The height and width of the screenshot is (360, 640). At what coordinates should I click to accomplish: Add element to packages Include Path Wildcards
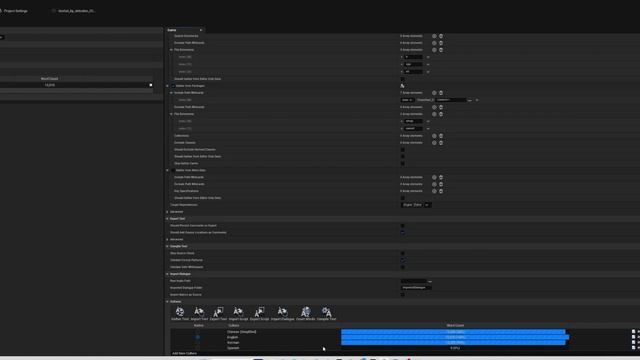pyautogui.click(x=434, y=93)
